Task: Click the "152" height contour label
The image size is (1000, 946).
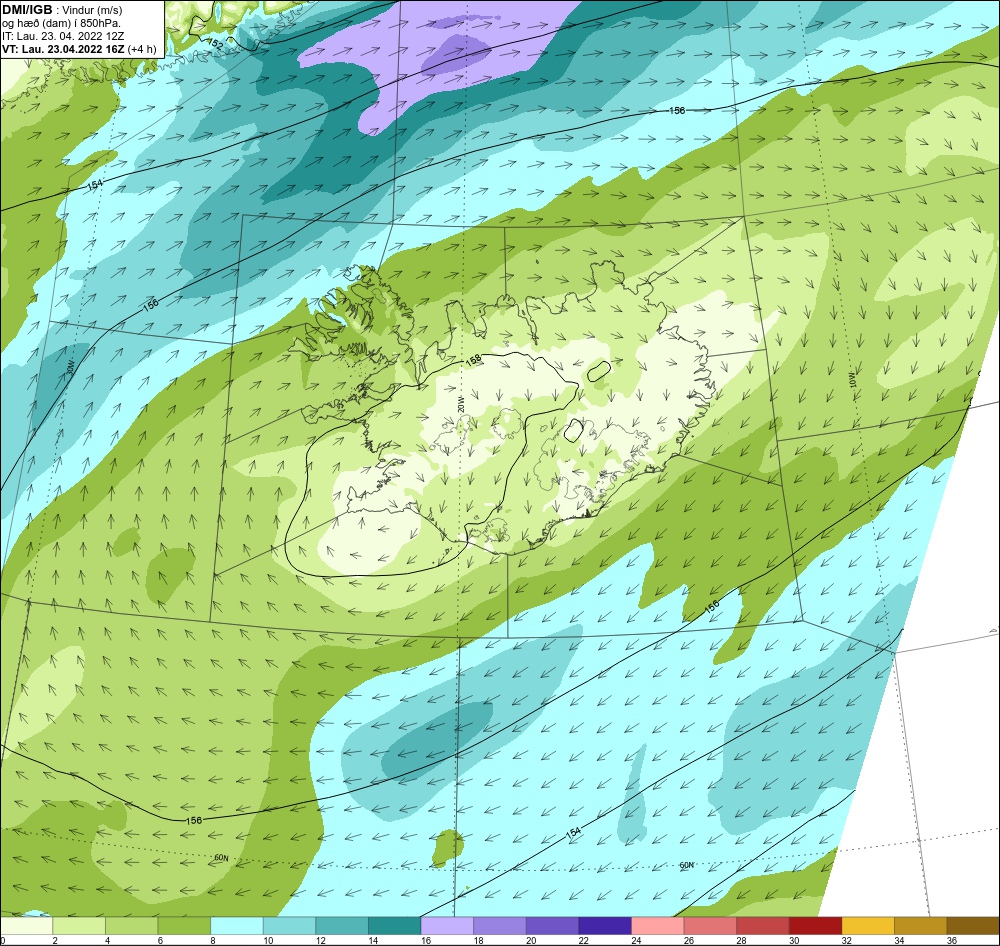Action: point(216,44)
